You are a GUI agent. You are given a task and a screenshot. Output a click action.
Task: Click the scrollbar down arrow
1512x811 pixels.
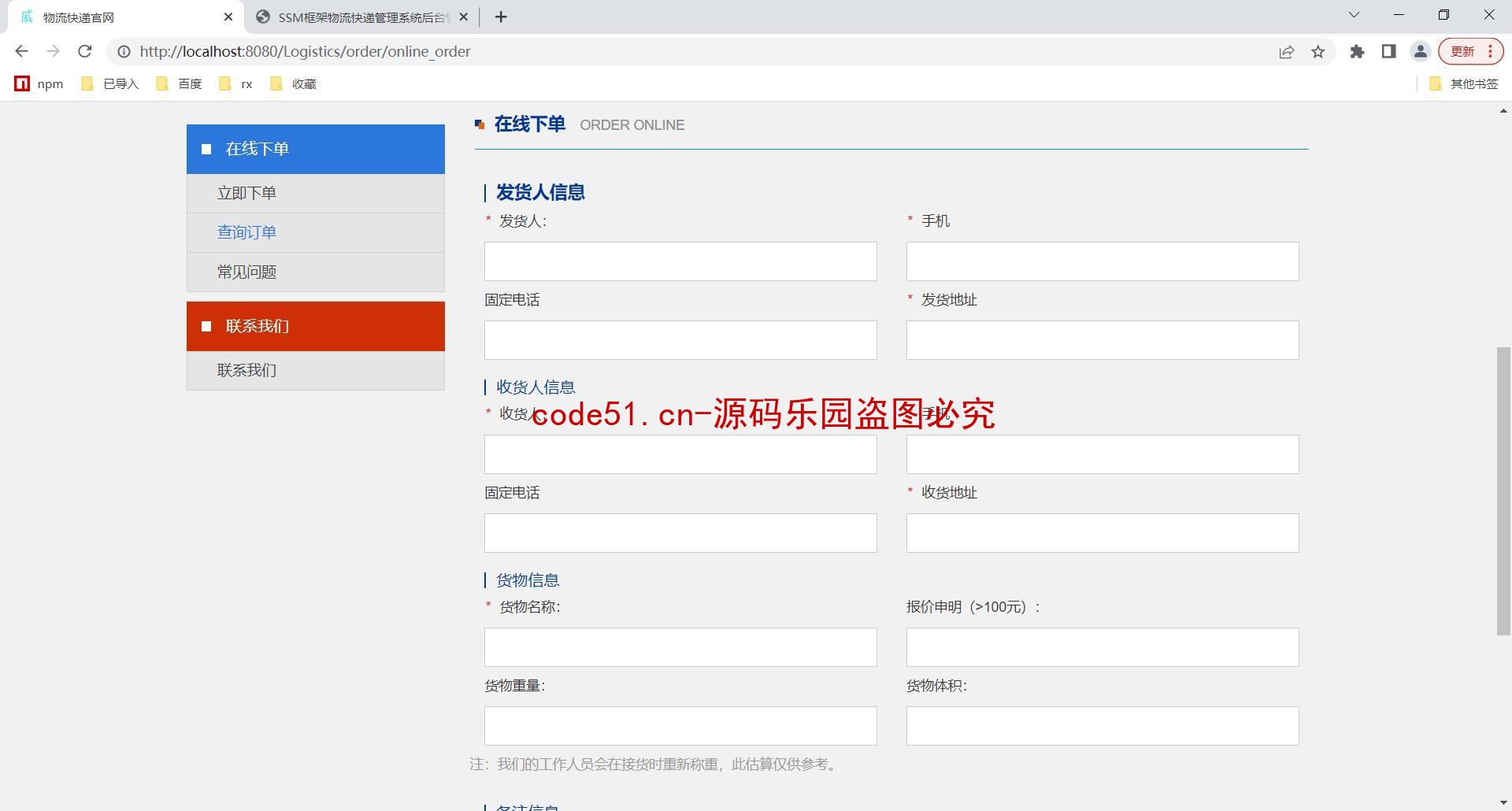(x=1503, y=803)
